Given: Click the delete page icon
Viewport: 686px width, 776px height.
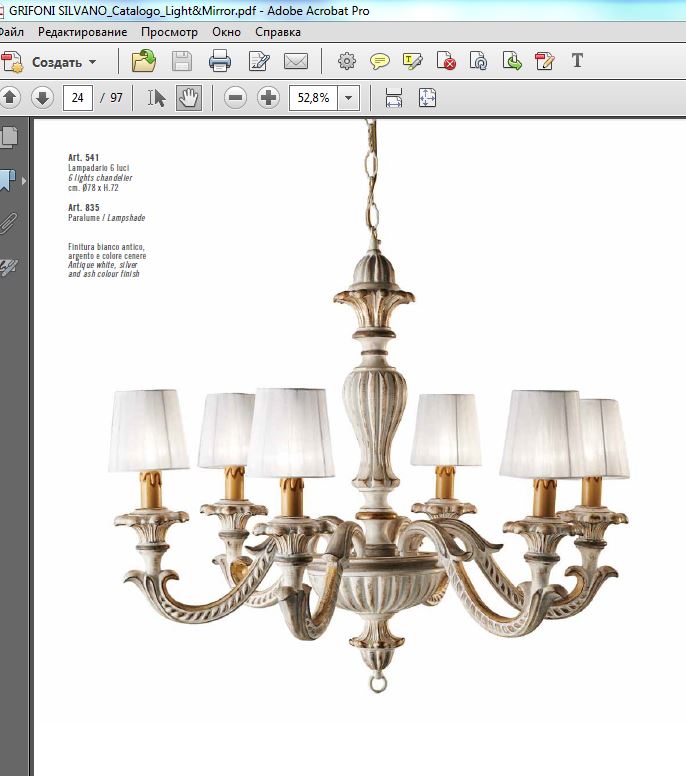Looking at the screenshot, I should (x=446, y=61).
